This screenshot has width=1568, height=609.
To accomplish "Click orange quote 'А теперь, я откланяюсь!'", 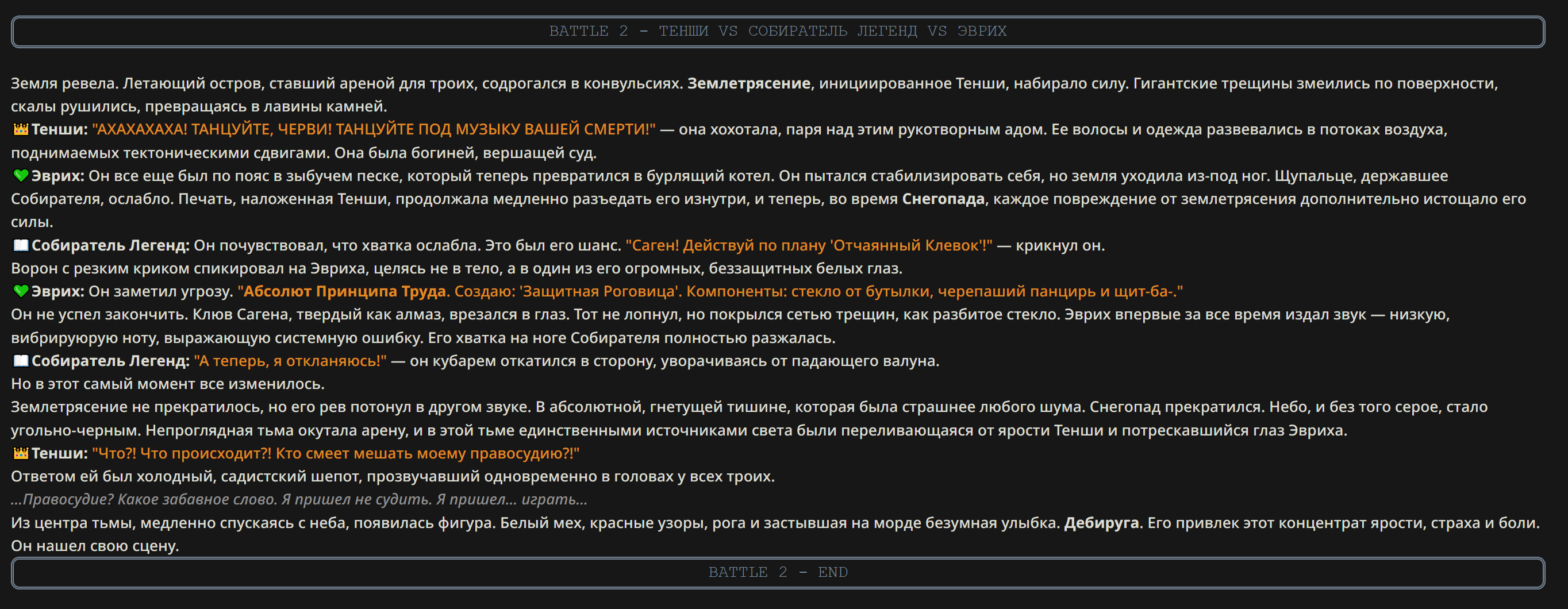I will click(290, 361).
